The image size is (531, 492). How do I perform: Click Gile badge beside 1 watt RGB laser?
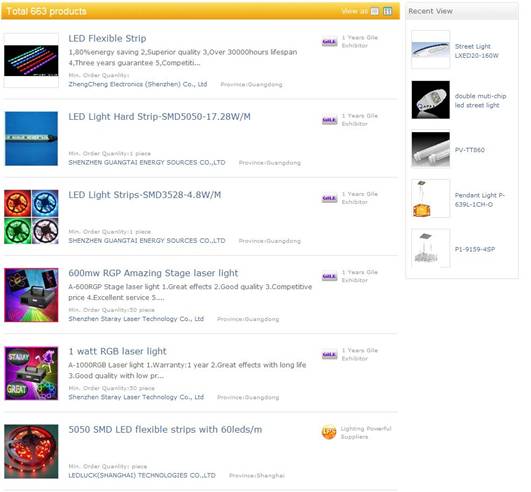coord(329,355)
